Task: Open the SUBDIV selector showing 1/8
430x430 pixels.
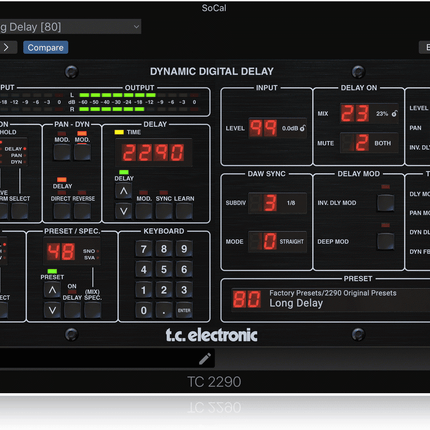Action: pyautogui.click(x=277, y=203)
